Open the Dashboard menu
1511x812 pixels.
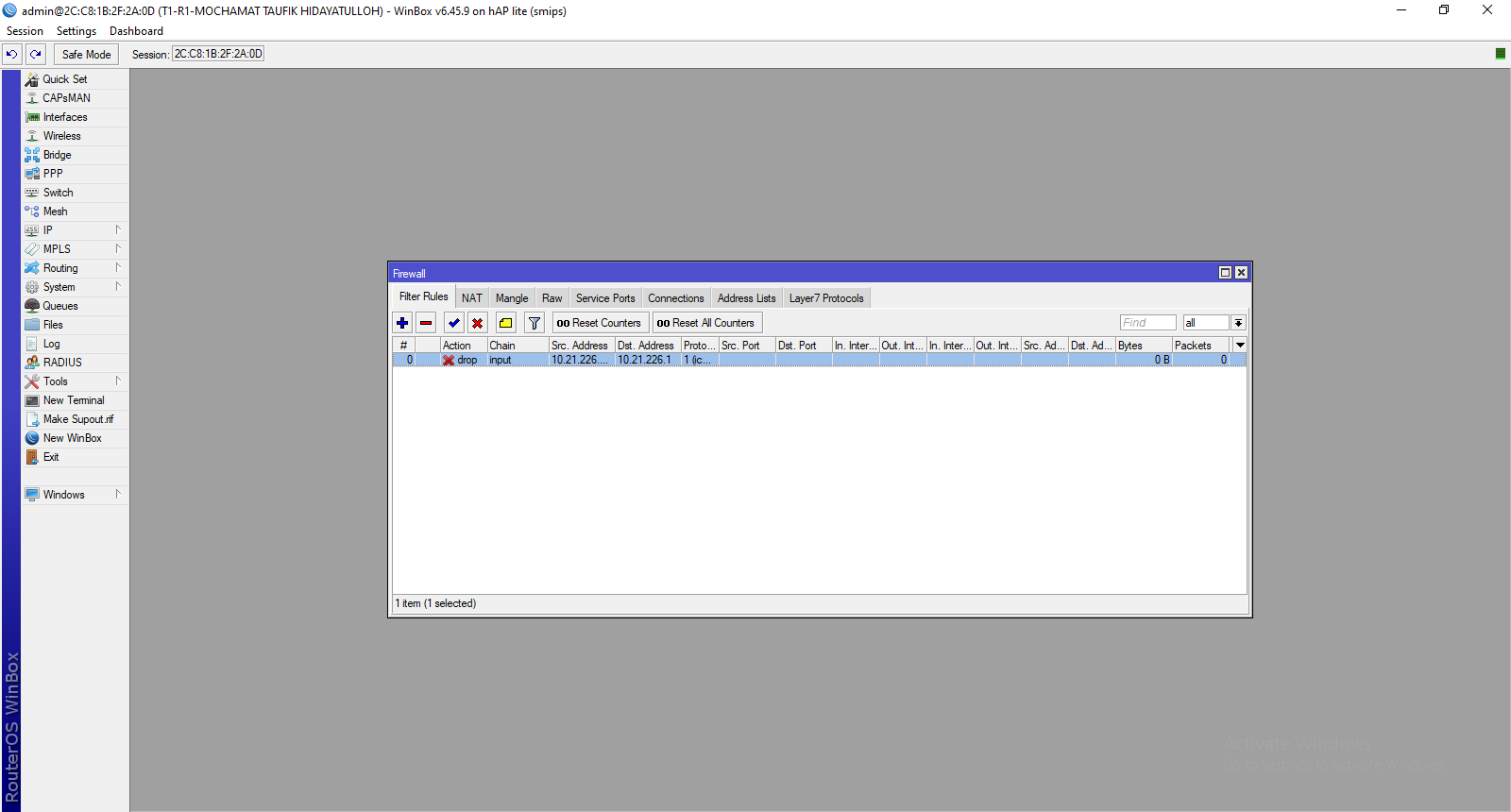(136, 31)
